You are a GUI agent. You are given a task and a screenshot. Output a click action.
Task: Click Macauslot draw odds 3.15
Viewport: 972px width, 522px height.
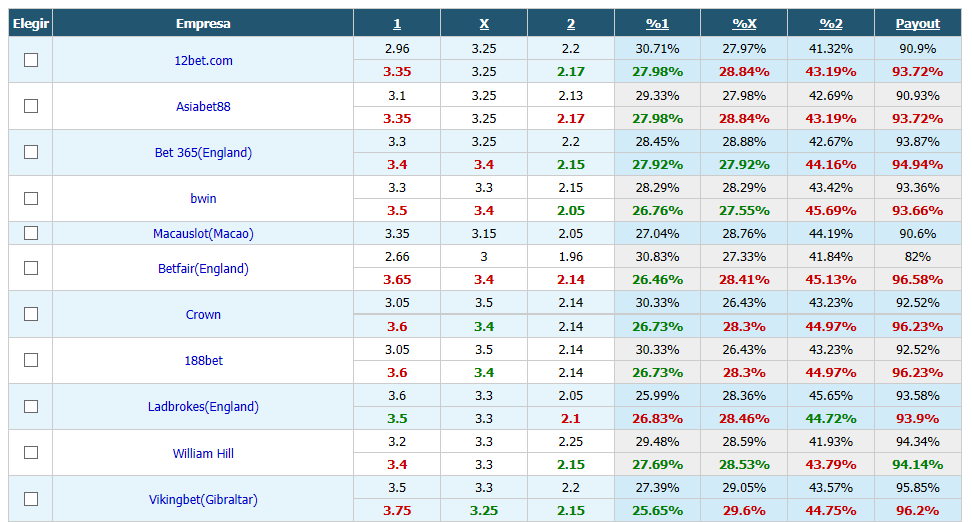484,234
